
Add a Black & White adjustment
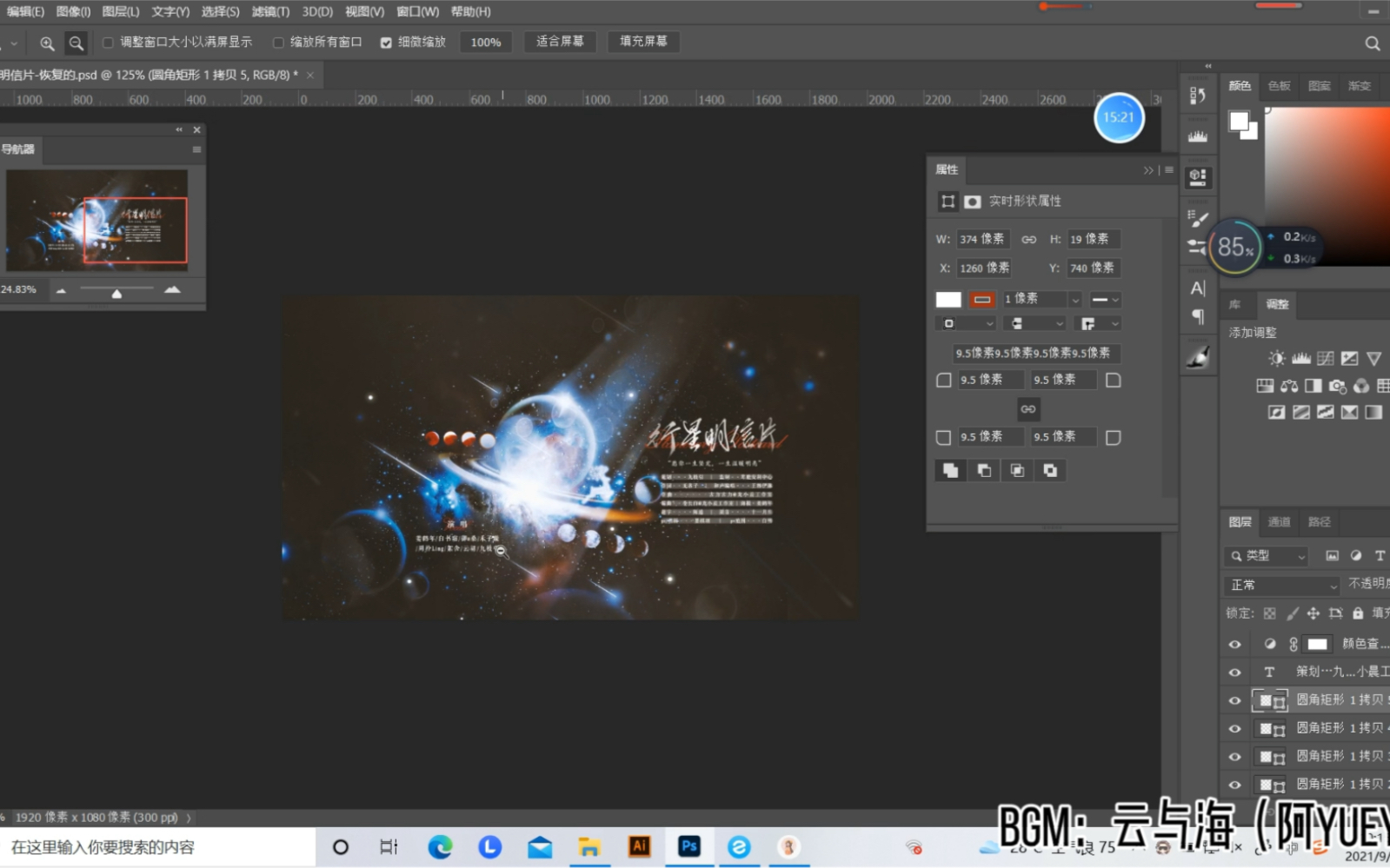pyautogui.click(x=1313, y=386)
